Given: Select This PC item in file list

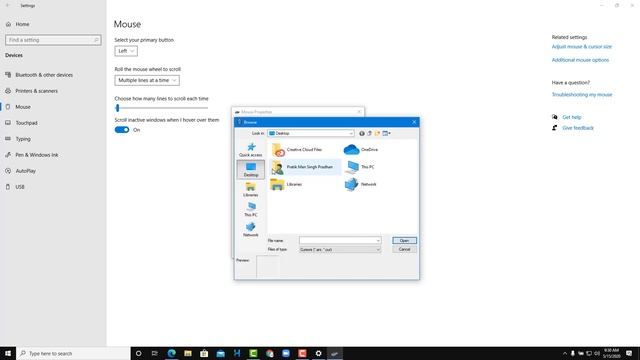Looking at the screenshot, I should tap(360, 167).
